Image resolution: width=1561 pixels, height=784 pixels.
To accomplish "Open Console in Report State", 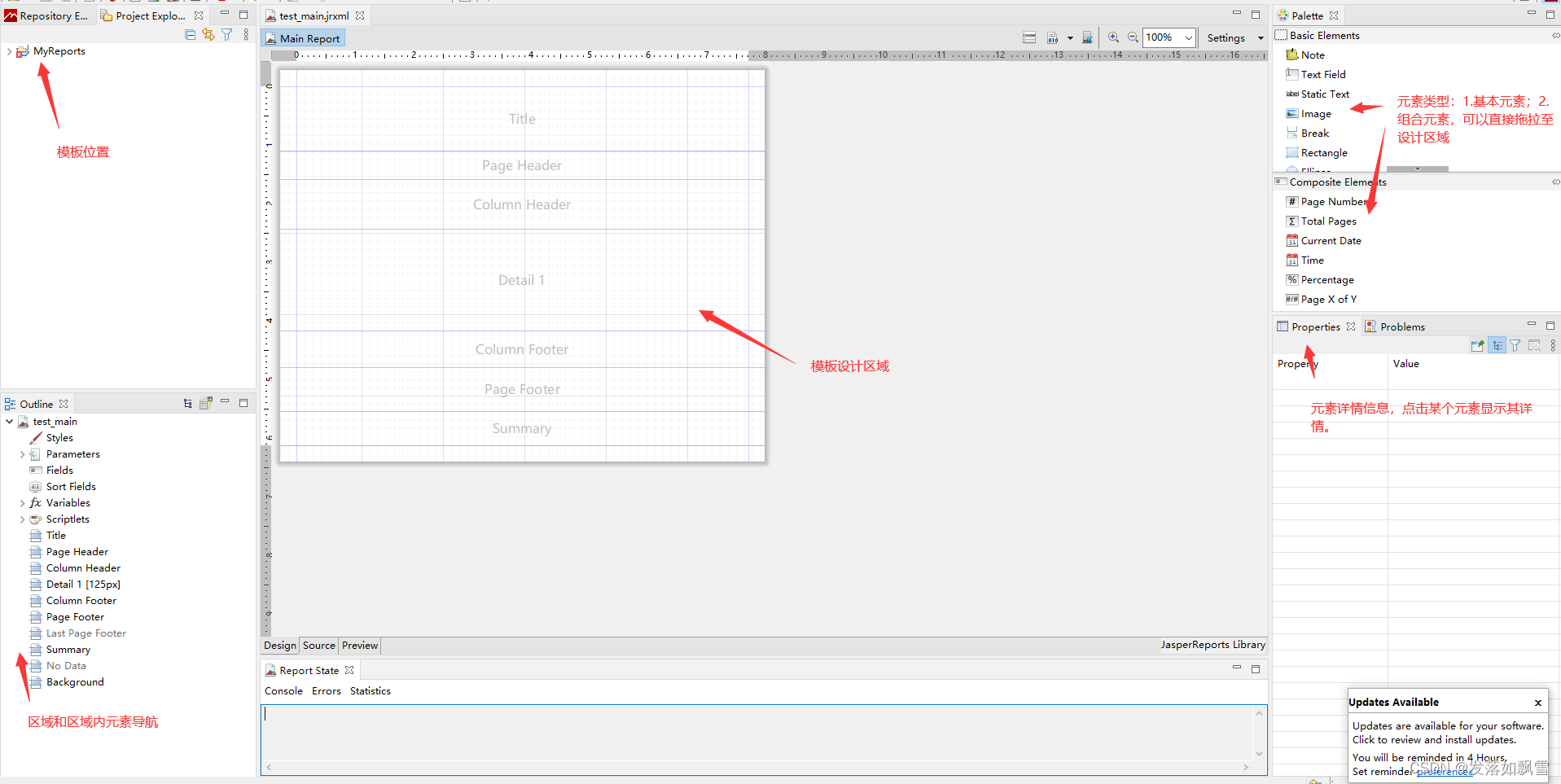I will pyautogui.click(x=283, y=691).
